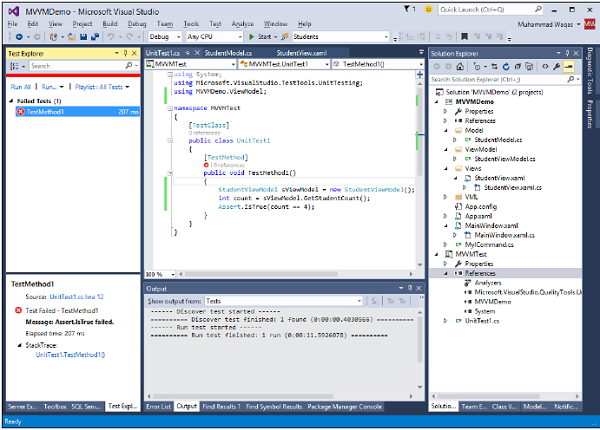Open Properties wrench icon in Solution Explorer
Screen dimensions: 600x430
[x=556, y=65]
